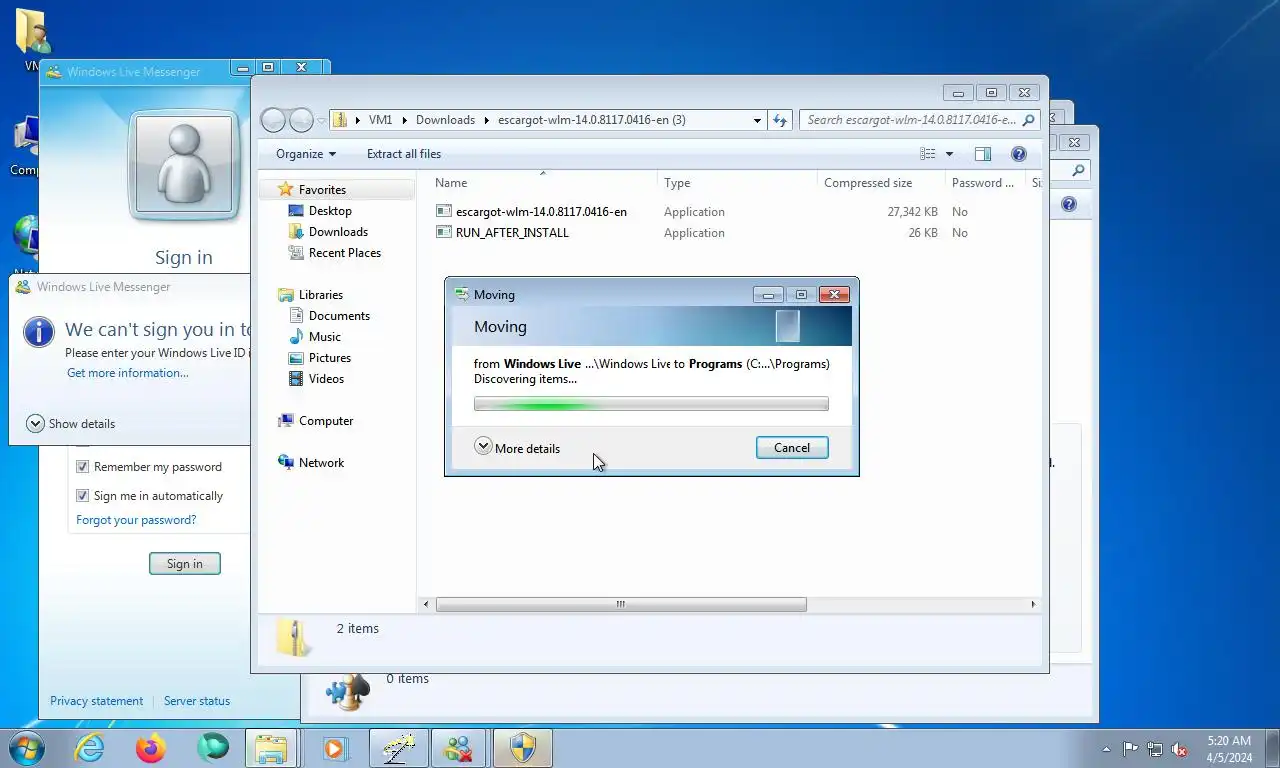Click Extract all files in the toolbar
Viewport: 1280px width, 768px height.
click(404, 154)
